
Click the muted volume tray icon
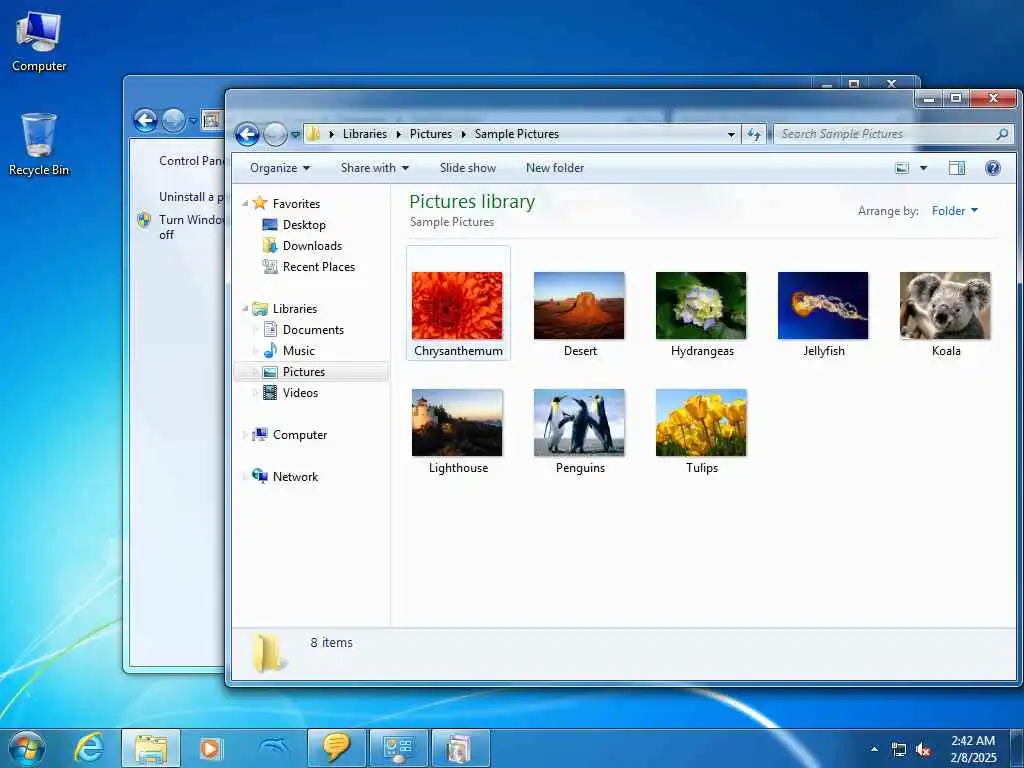point(923,750)
